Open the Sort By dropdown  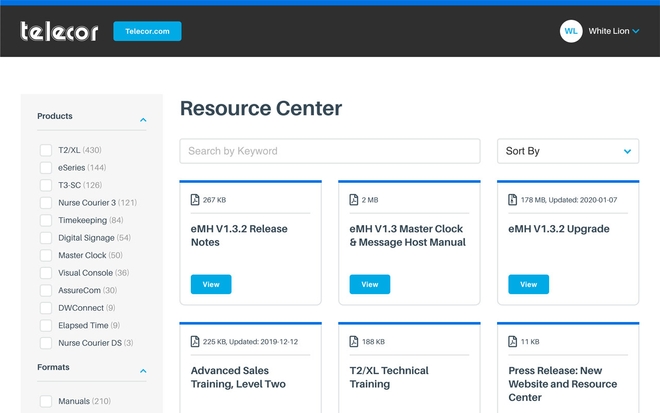(x=568, y=151)
